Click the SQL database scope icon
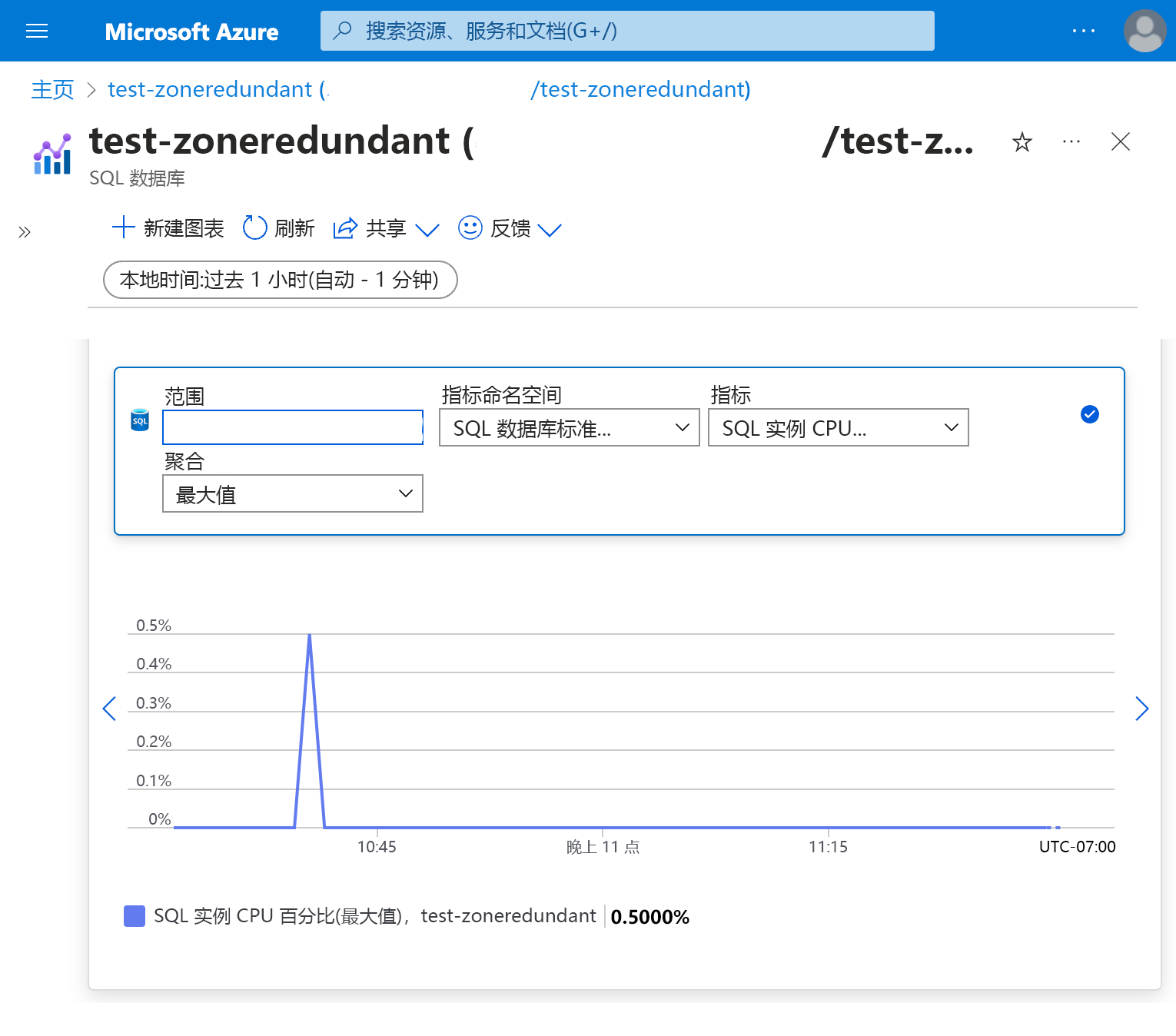This screenshot has height=1036, width=1176. [140, 420]
